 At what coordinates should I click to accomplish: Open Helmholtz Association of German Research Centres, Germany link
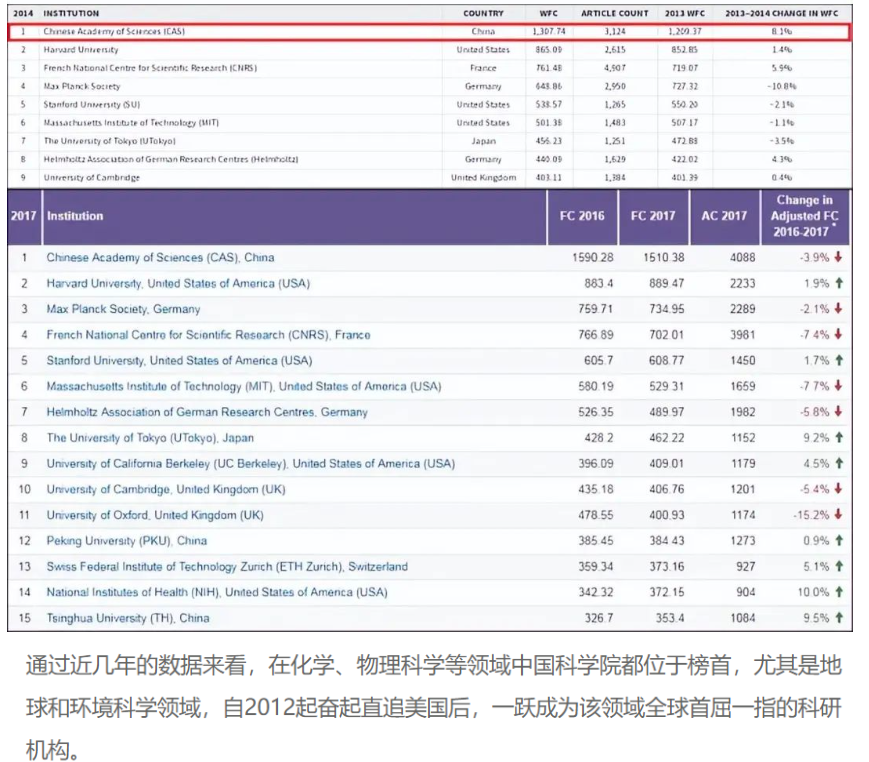(x=207, y=412)
